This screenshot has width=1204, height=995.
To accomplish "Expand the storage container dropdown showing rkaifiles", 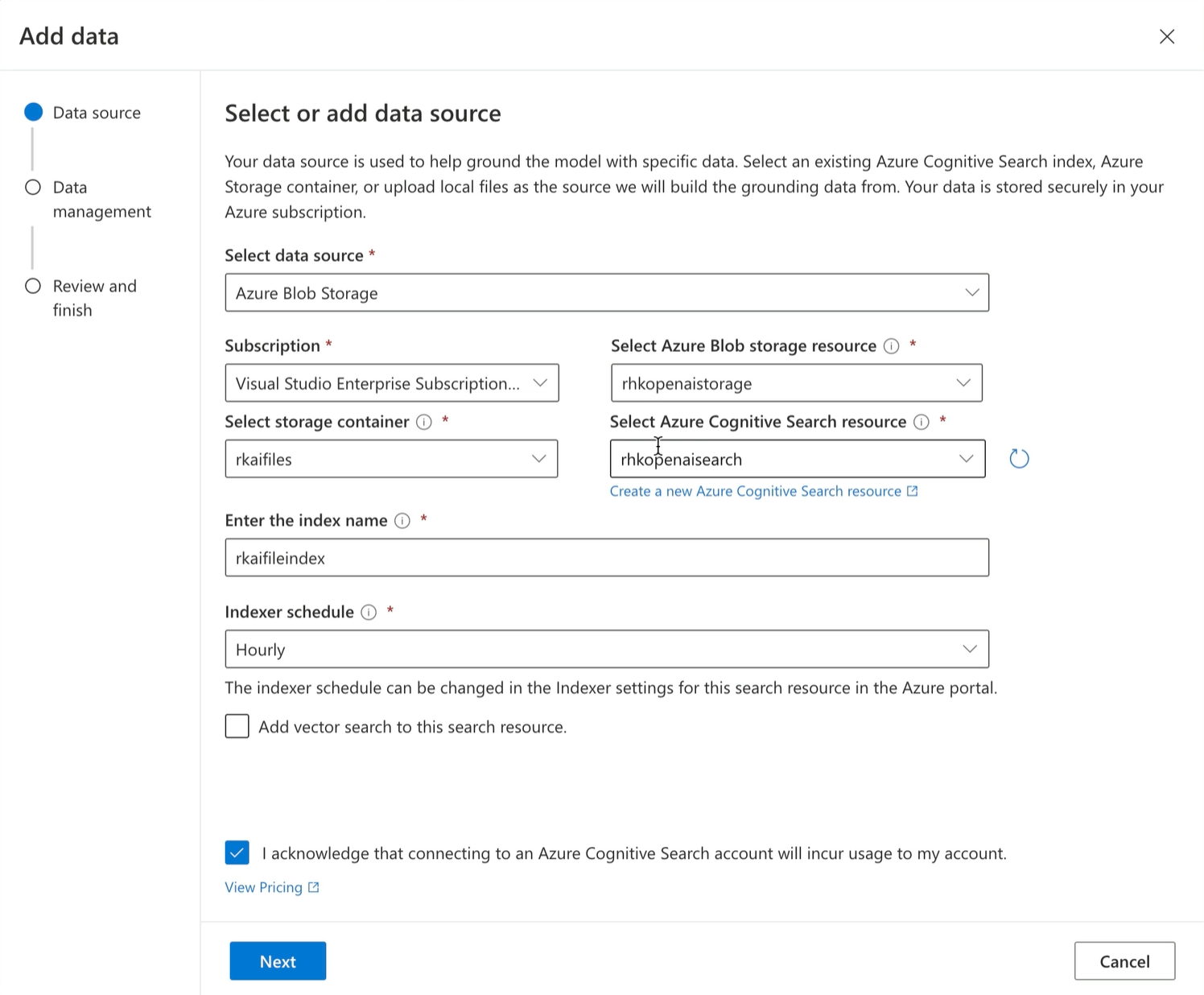I will point(391,459).
